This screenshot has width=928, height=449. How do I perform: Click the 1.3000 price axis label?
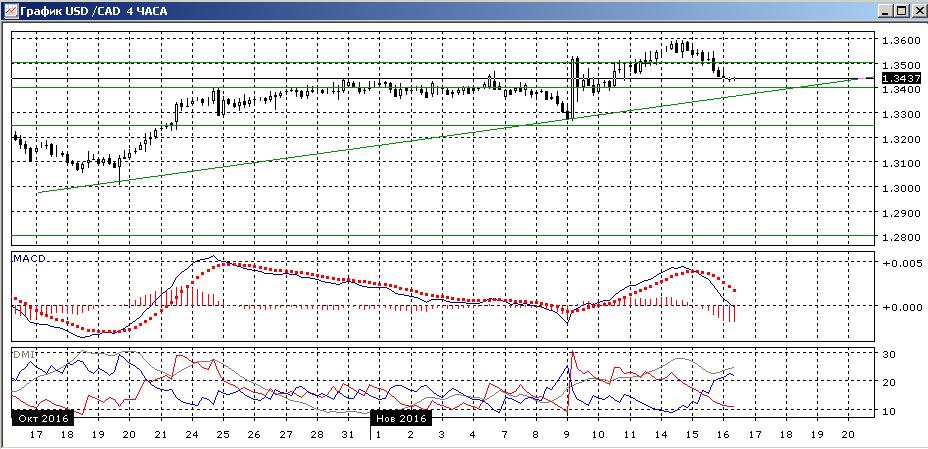pyautogui.click(x=899, y=188)
